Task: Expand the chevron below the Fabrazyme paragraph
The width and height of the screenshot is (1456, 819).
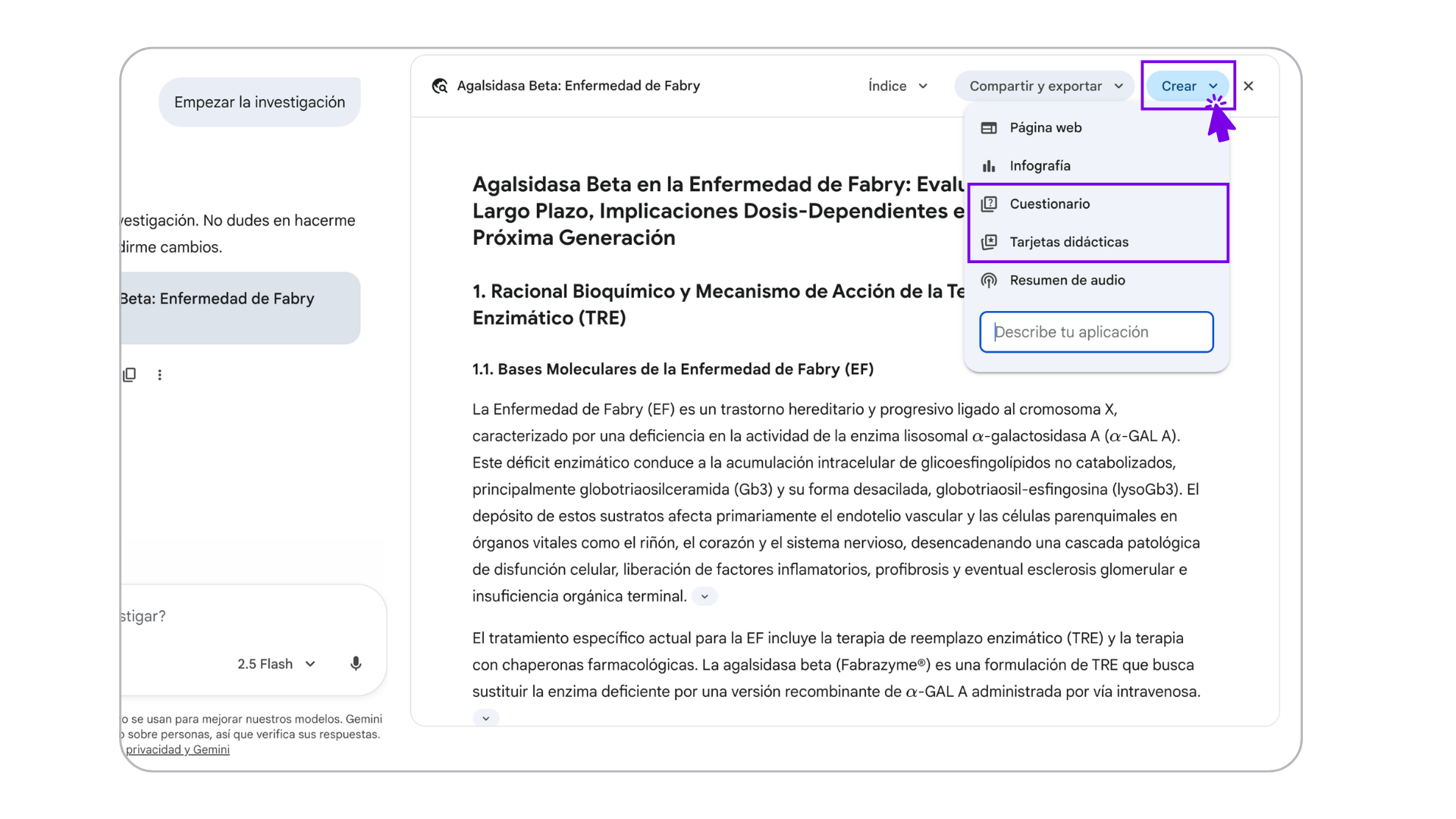Action: coord(486,718)
